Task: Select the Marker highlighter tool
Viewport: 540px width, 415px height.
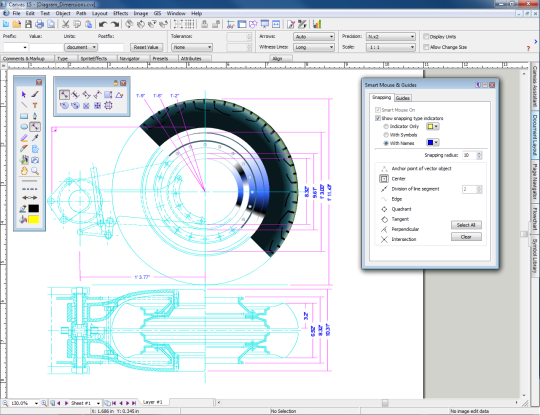Action: (24, 138)
